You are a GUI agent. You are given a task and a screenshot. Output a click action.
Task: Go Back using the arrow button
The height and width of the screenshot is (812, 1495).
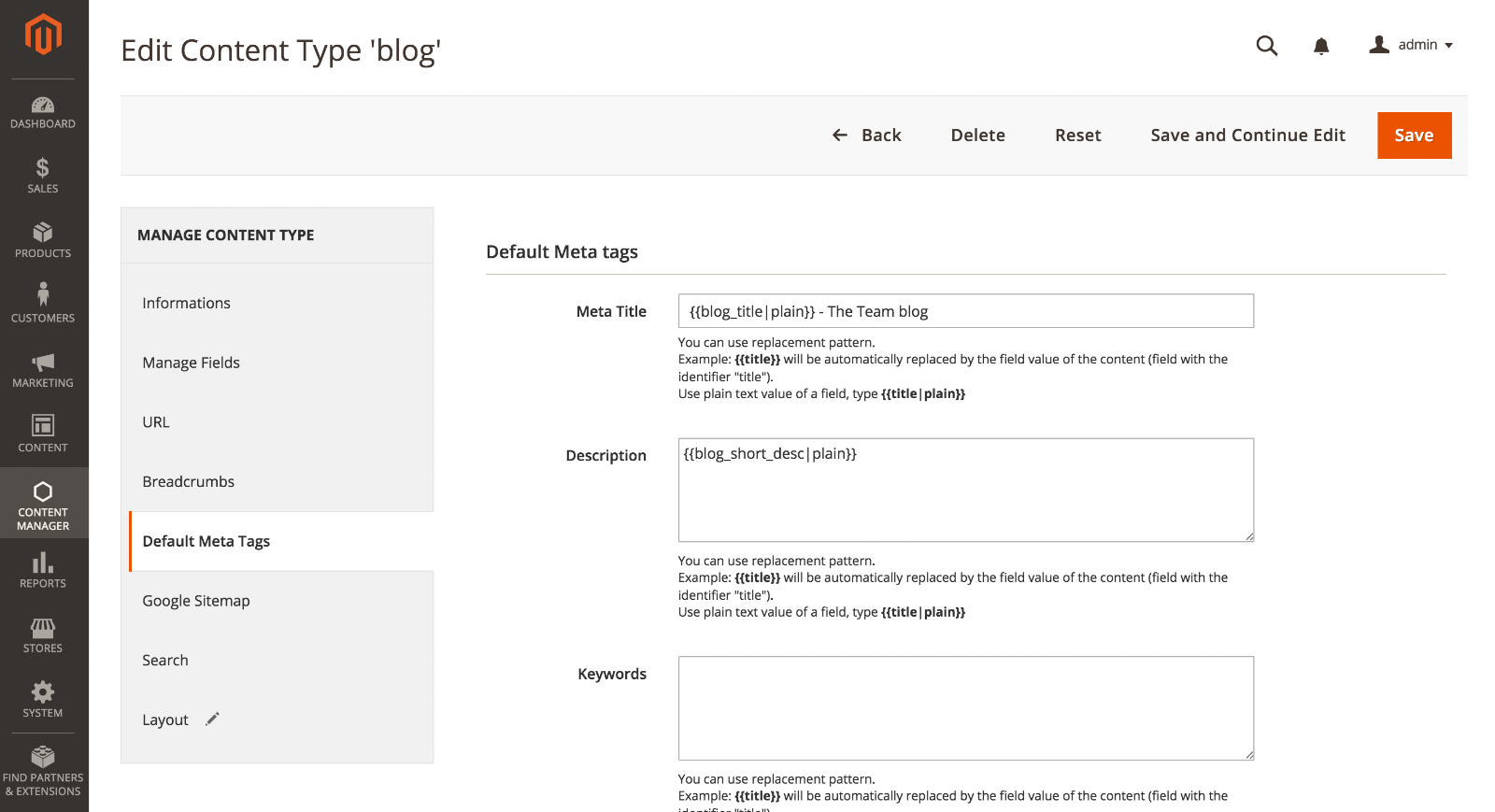point(866,135)
